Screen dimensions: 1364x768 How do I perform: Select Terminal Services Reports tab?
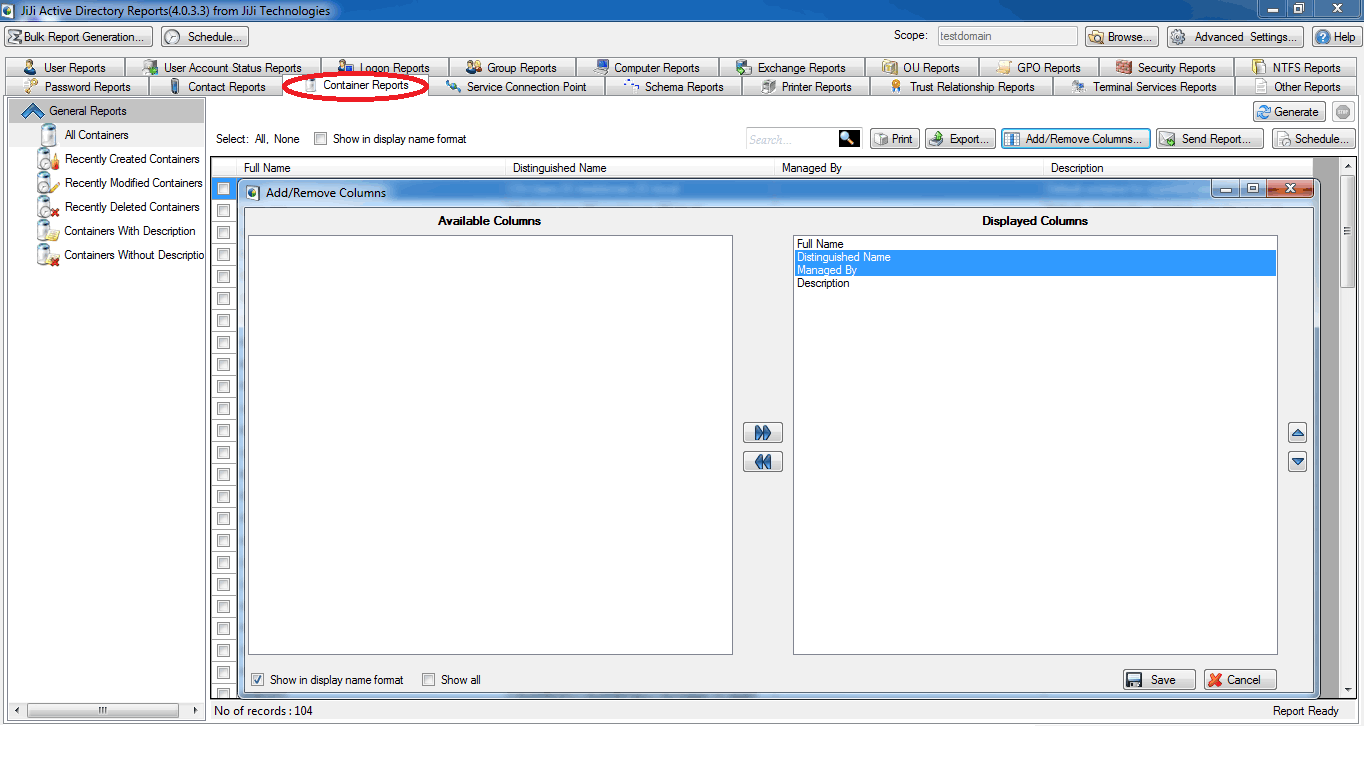pyautogui.click(x=1145, y=87)
